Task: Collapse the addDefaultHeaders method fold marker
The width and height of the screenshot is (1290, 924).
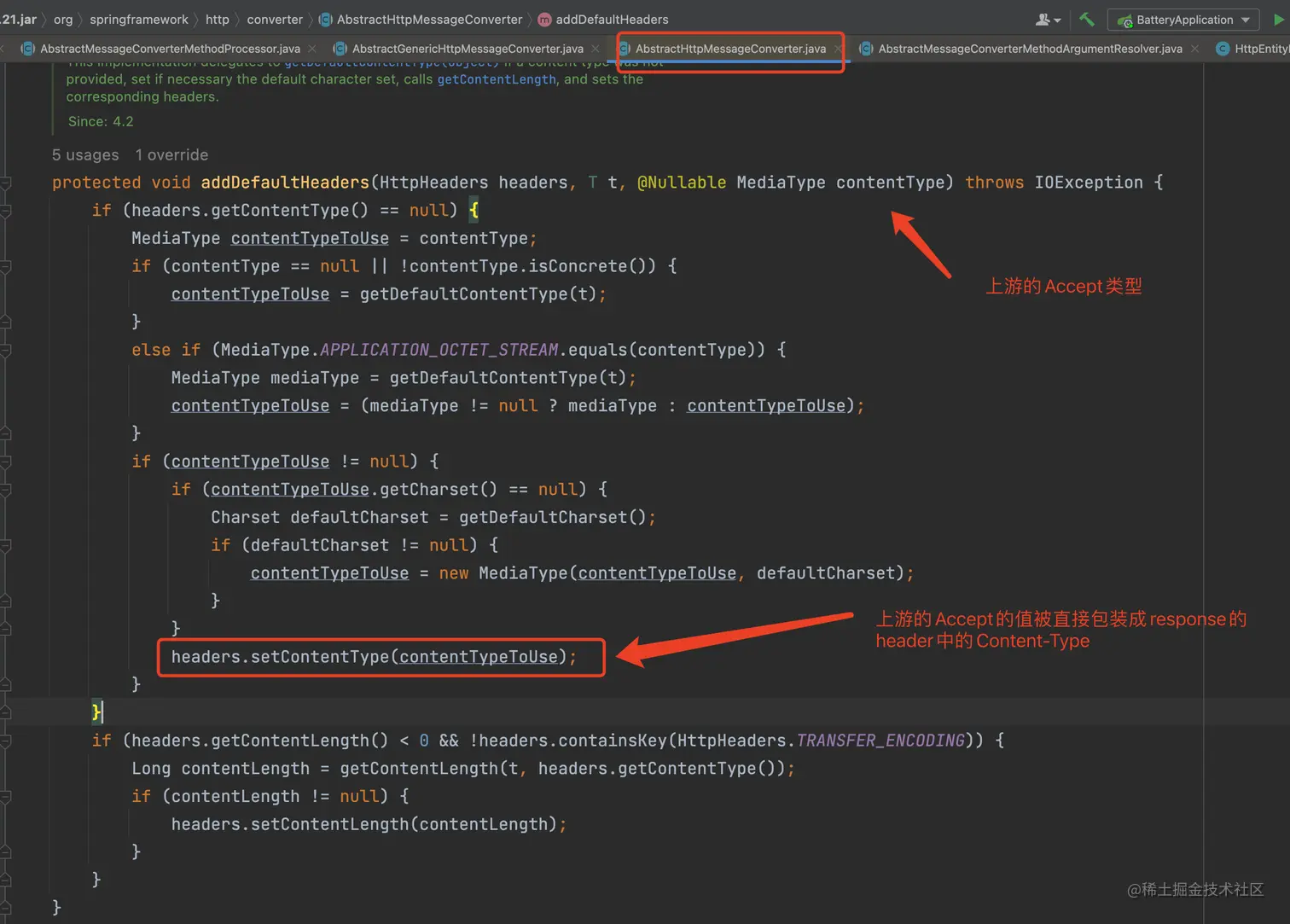Action: click(x=6, y=183)
